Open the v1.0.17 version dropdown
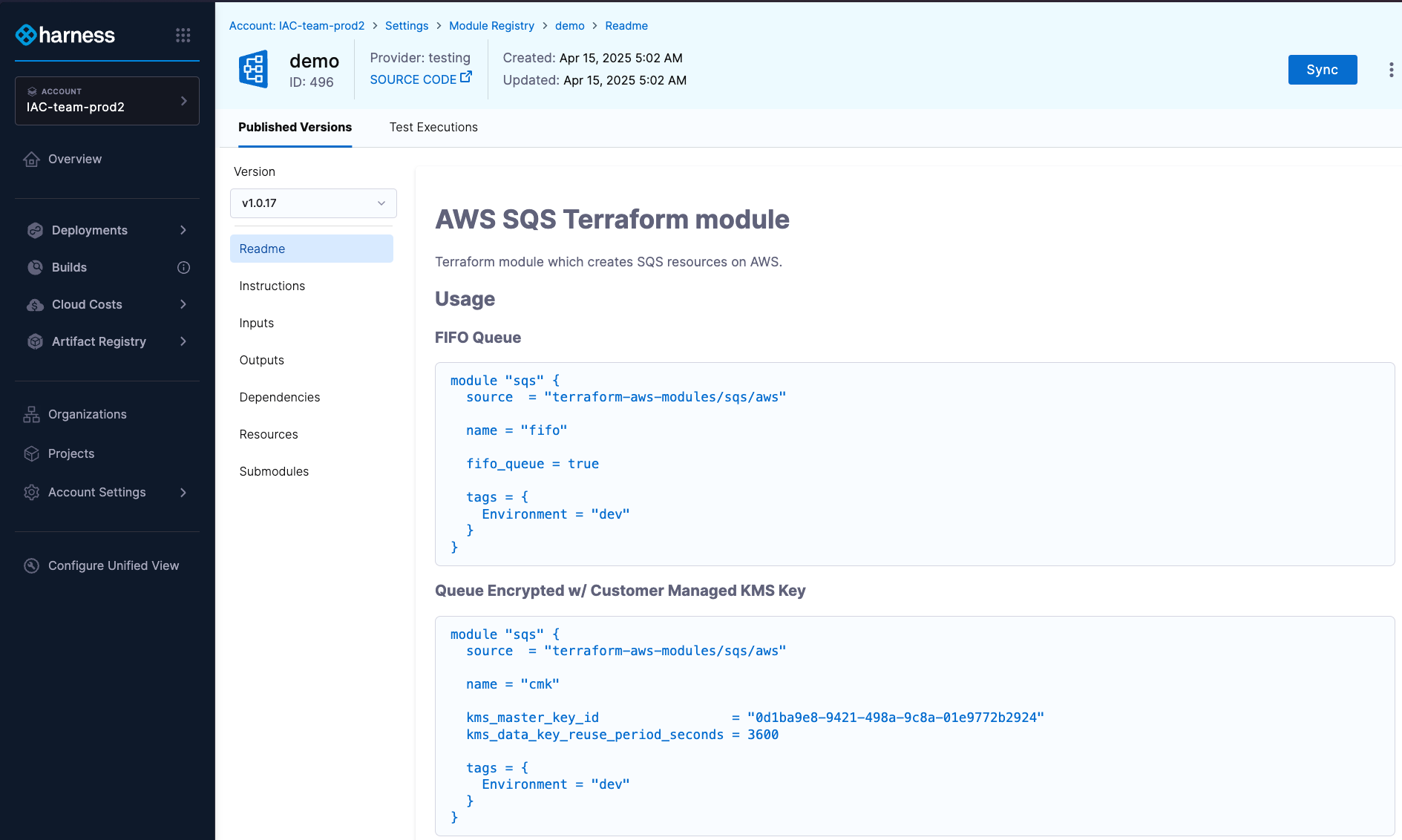This screenshot has height=840, width=1402. [x=313, y=203]
